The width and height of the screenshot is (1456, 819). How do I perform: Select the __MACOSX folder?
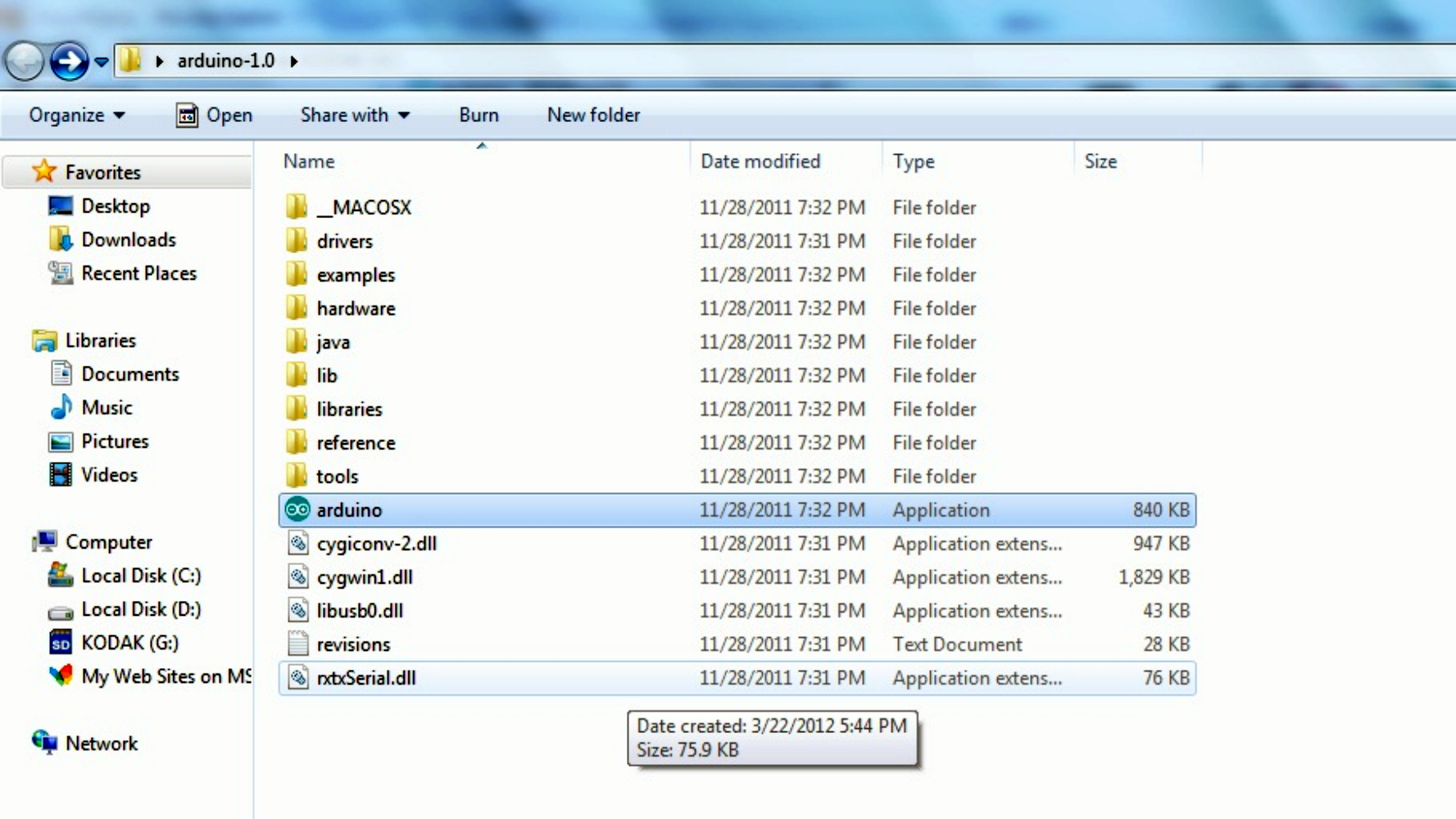point(737,207)
